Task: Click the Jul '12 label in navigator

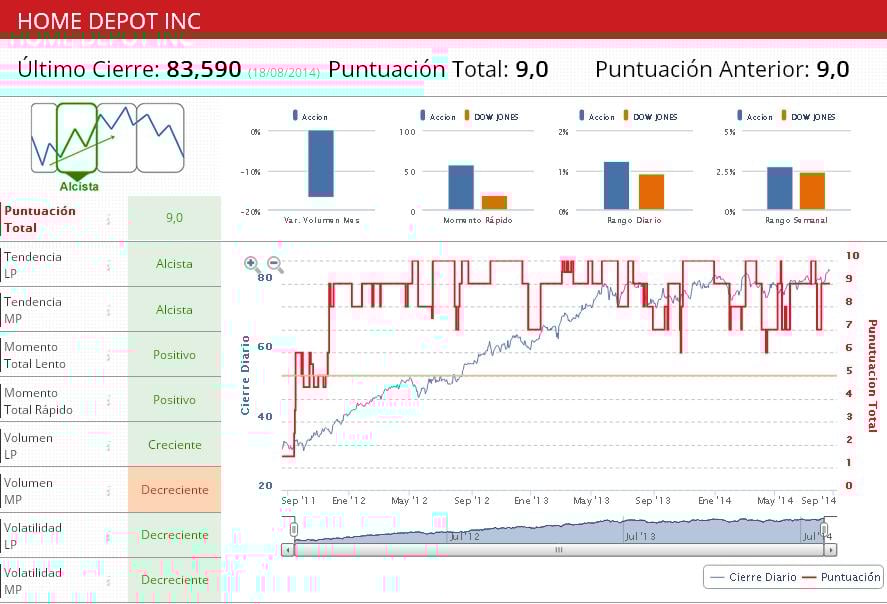Action: [x=464, y=536]
